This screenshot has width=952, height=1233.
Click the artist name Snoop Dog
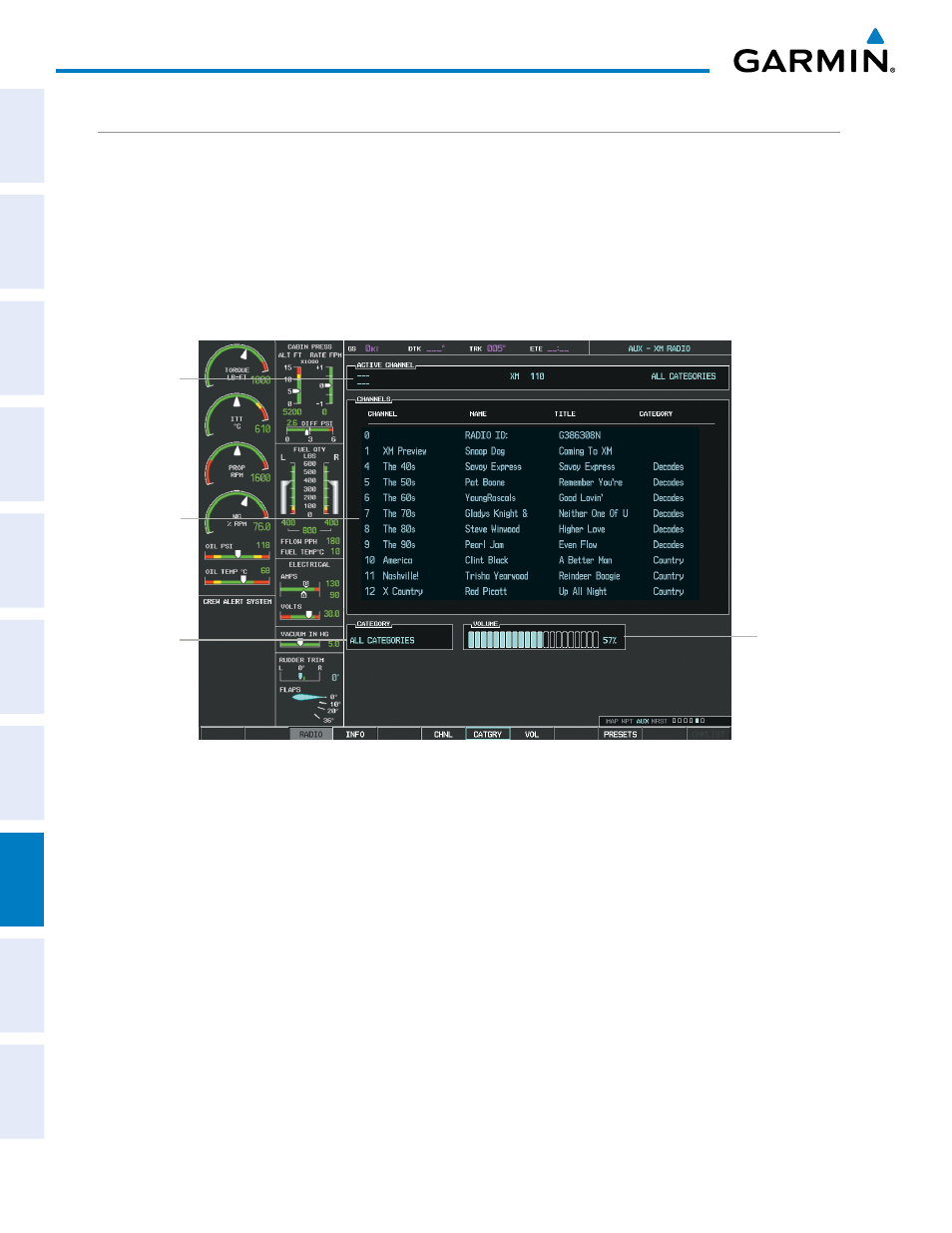[485, 451]
